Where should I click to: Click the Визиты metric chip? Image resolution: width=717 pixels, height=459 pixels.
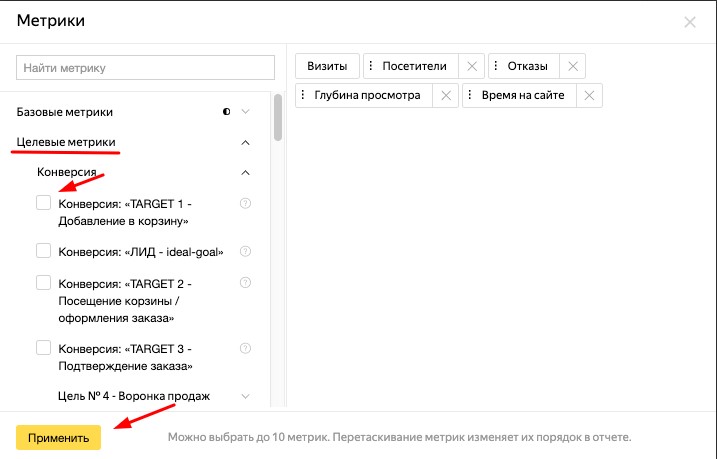point(327,67)
